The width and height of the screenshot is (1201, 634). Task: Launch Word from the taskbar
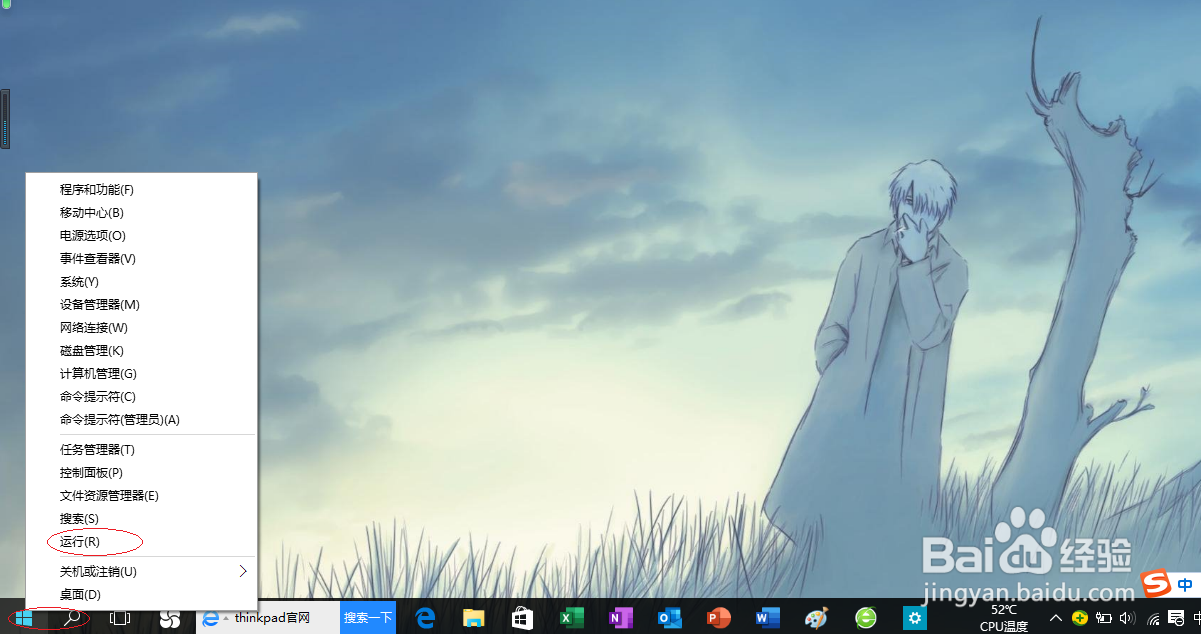point(767,618)
